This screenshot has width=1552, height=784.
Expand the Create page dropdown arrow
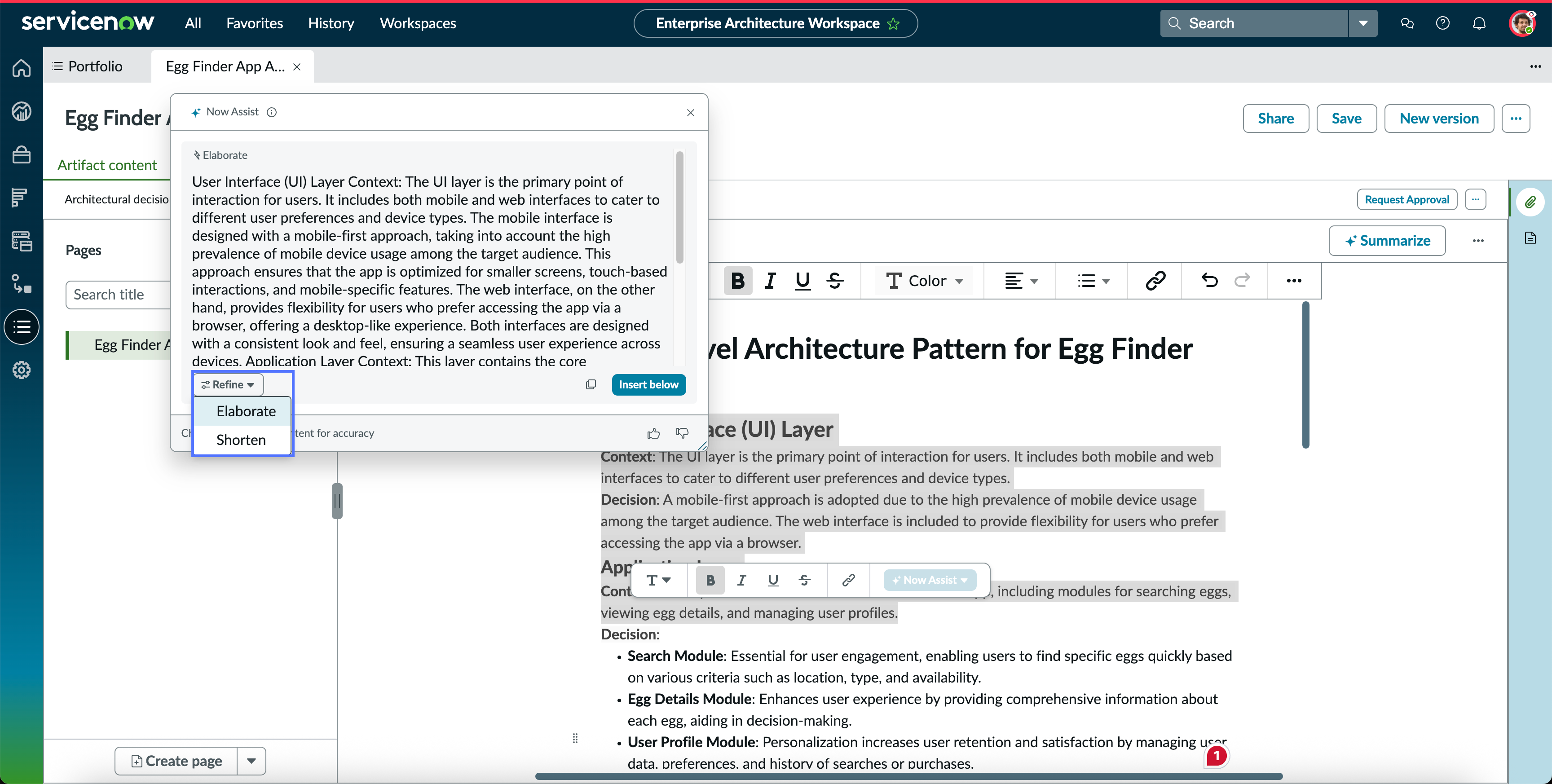[x=252, y=761]
